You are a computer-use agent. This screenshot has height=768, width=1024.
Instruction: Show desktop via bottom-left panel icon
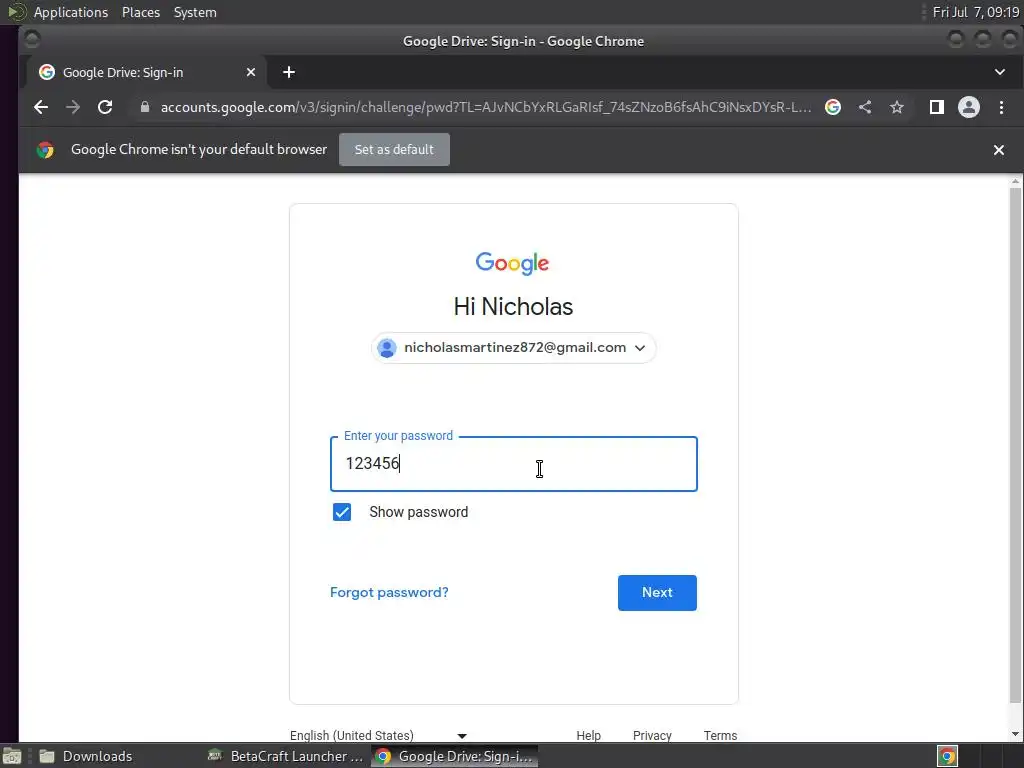pyautogui.click(x=12, y=756)
